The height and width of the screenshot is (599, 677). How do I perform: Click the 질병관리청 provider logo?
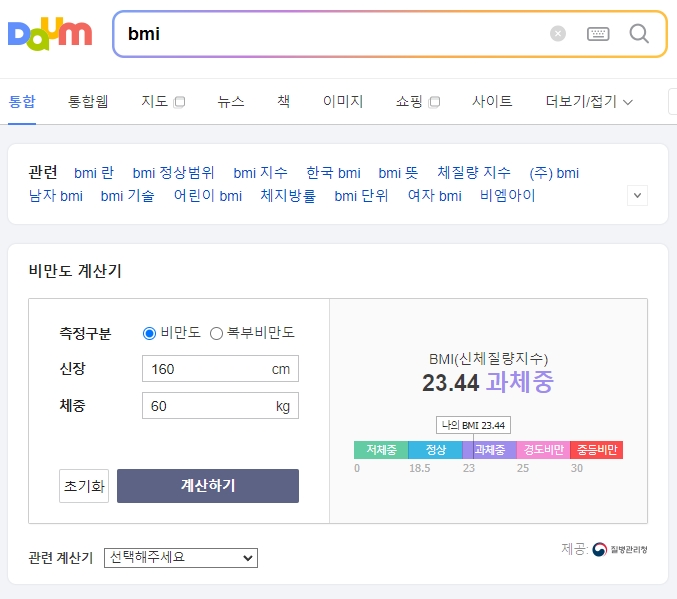point(620,549)
